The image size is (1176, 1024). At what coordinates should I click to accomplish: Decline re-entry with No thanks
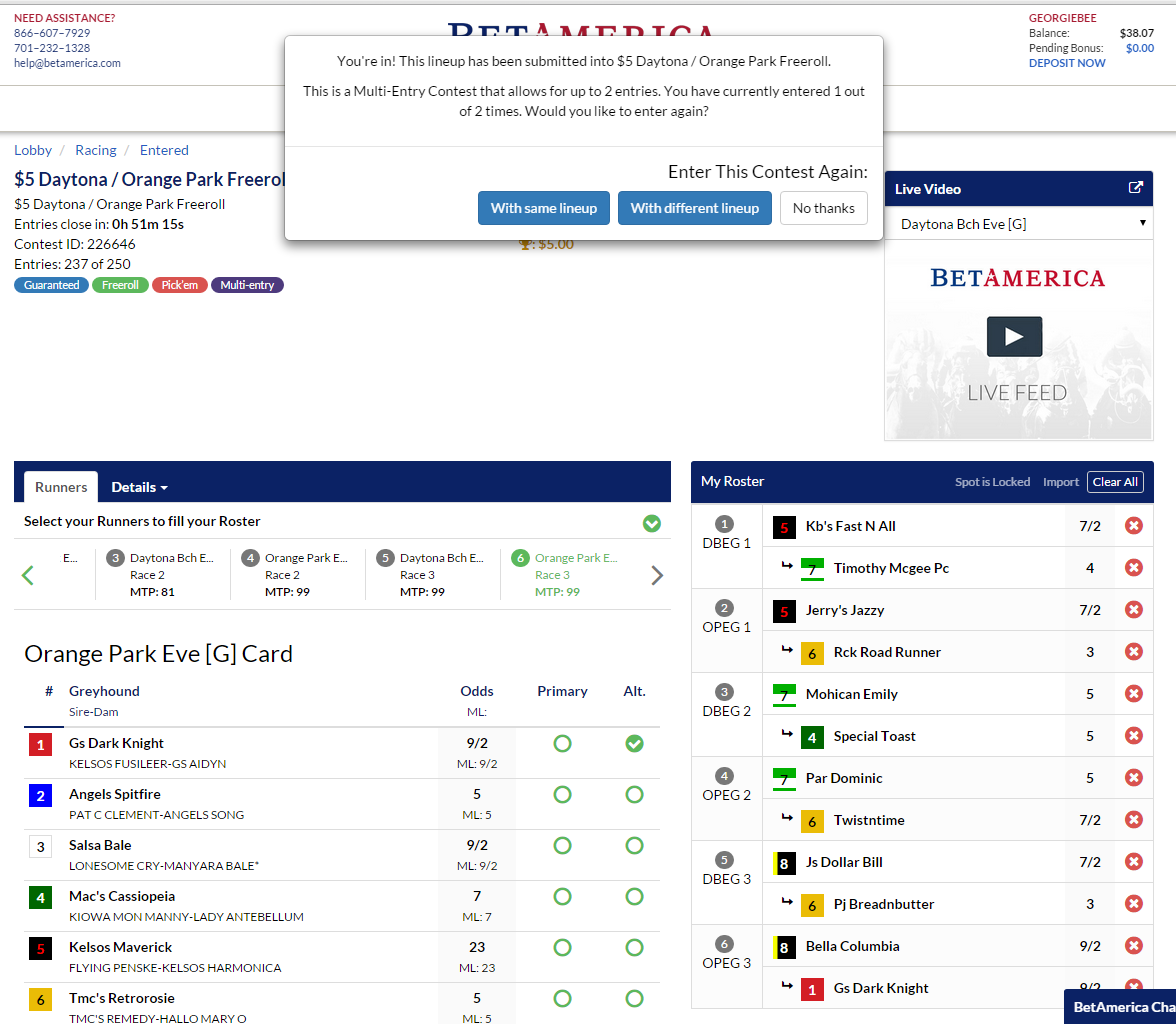point(823,208)
